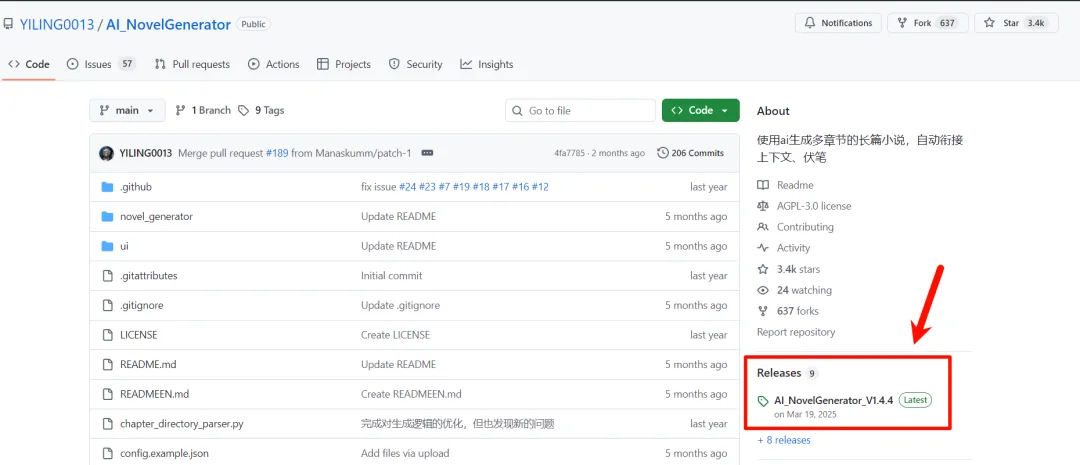View the 1 Branch link

coord(203,110)
